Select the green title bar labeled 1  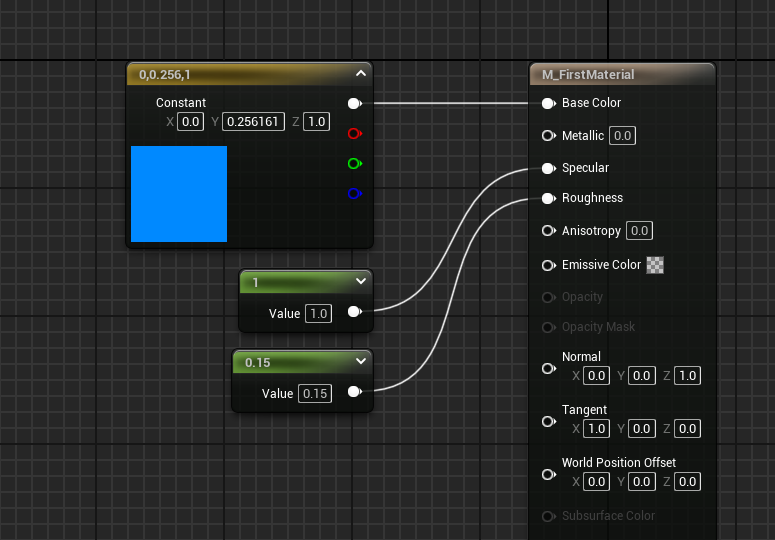pyautogui.click(x=306, y=282)
